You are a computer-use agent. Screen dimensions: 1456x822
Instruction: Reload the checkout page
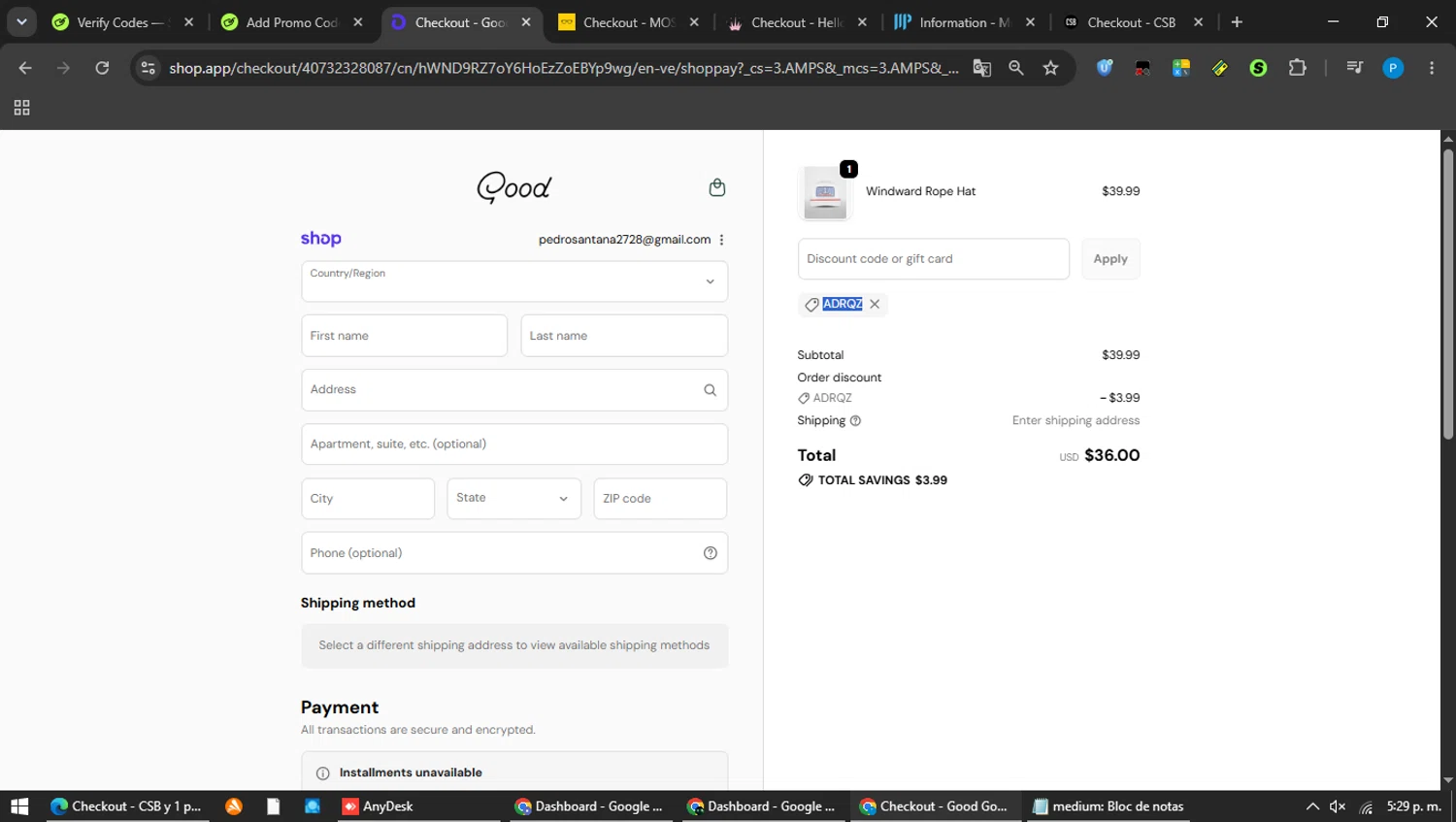(102, 68)
